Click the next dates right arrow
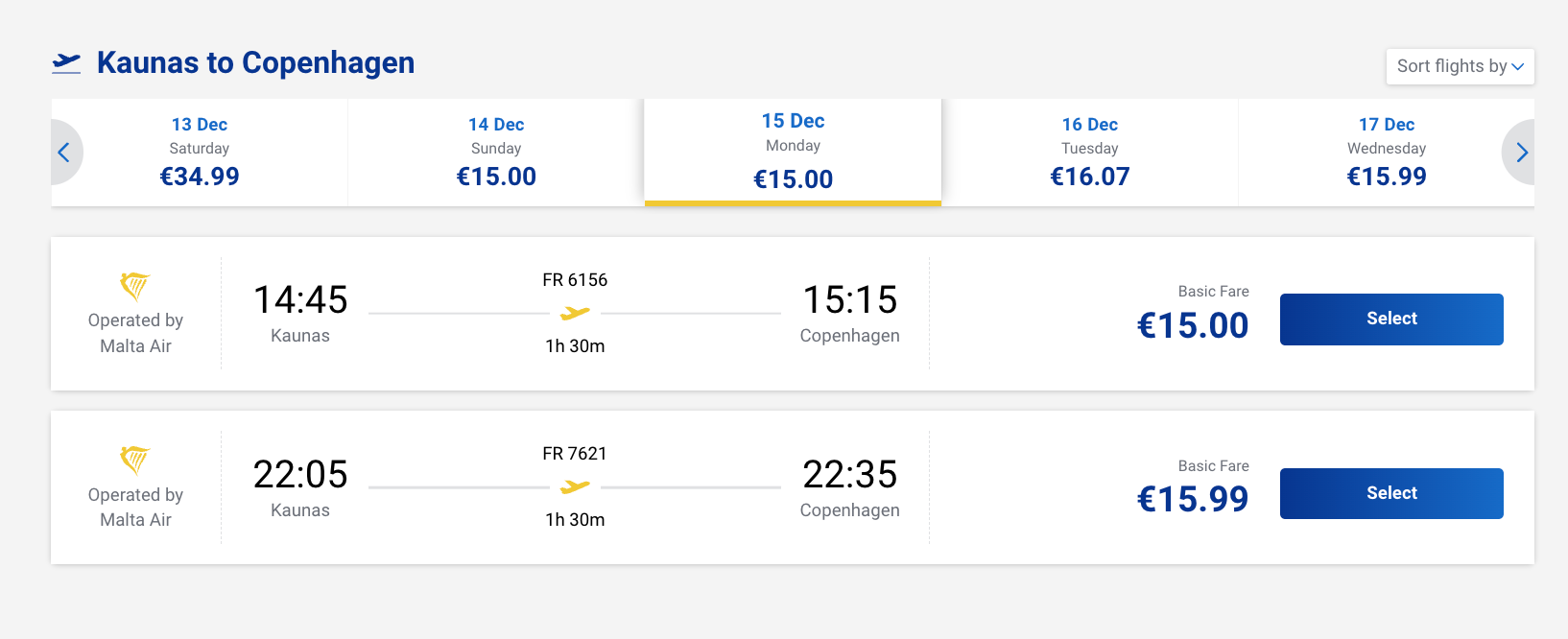The height and width of the screenshot is (639, 1568). click(1521, 153)
